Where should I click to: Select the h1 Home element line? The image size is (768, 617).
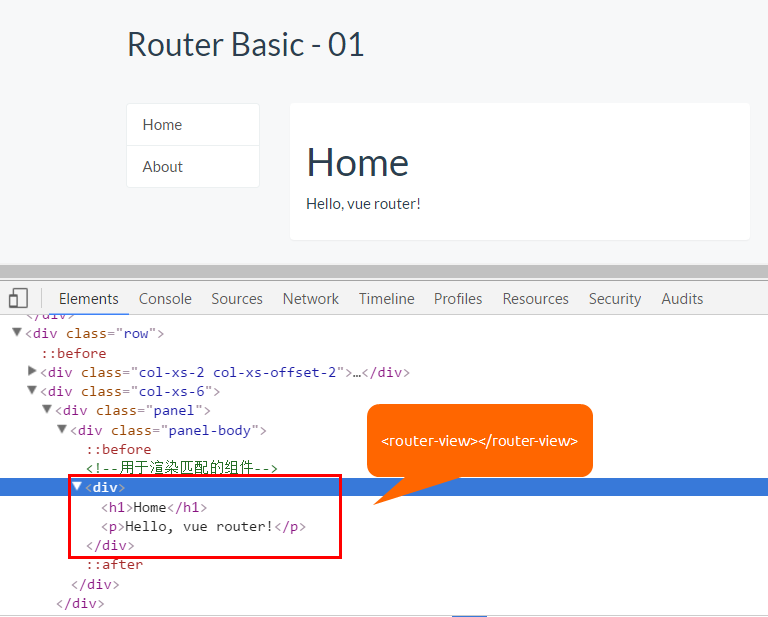click(154, 507)
